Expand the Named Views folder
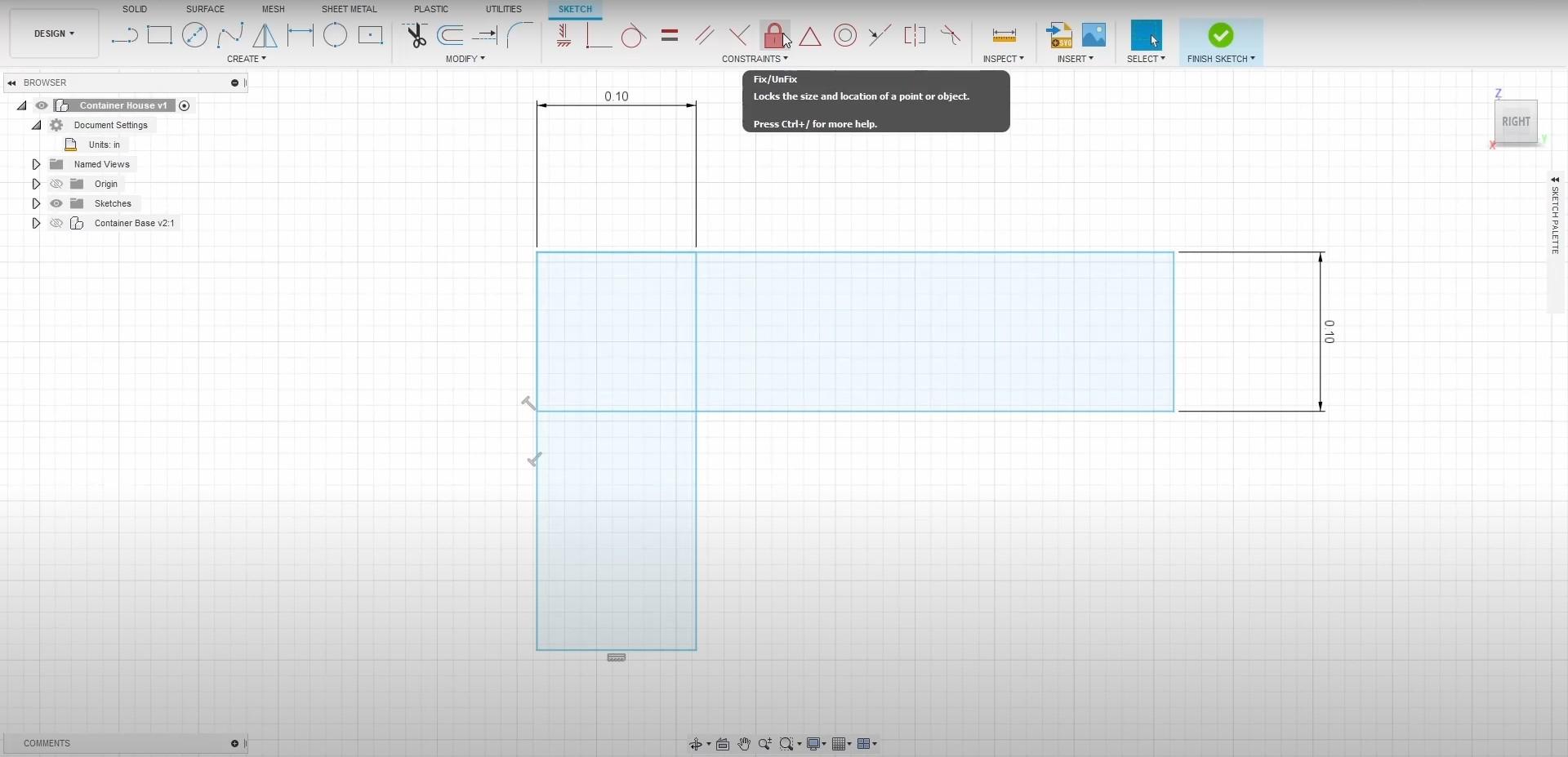 point(36,164)
